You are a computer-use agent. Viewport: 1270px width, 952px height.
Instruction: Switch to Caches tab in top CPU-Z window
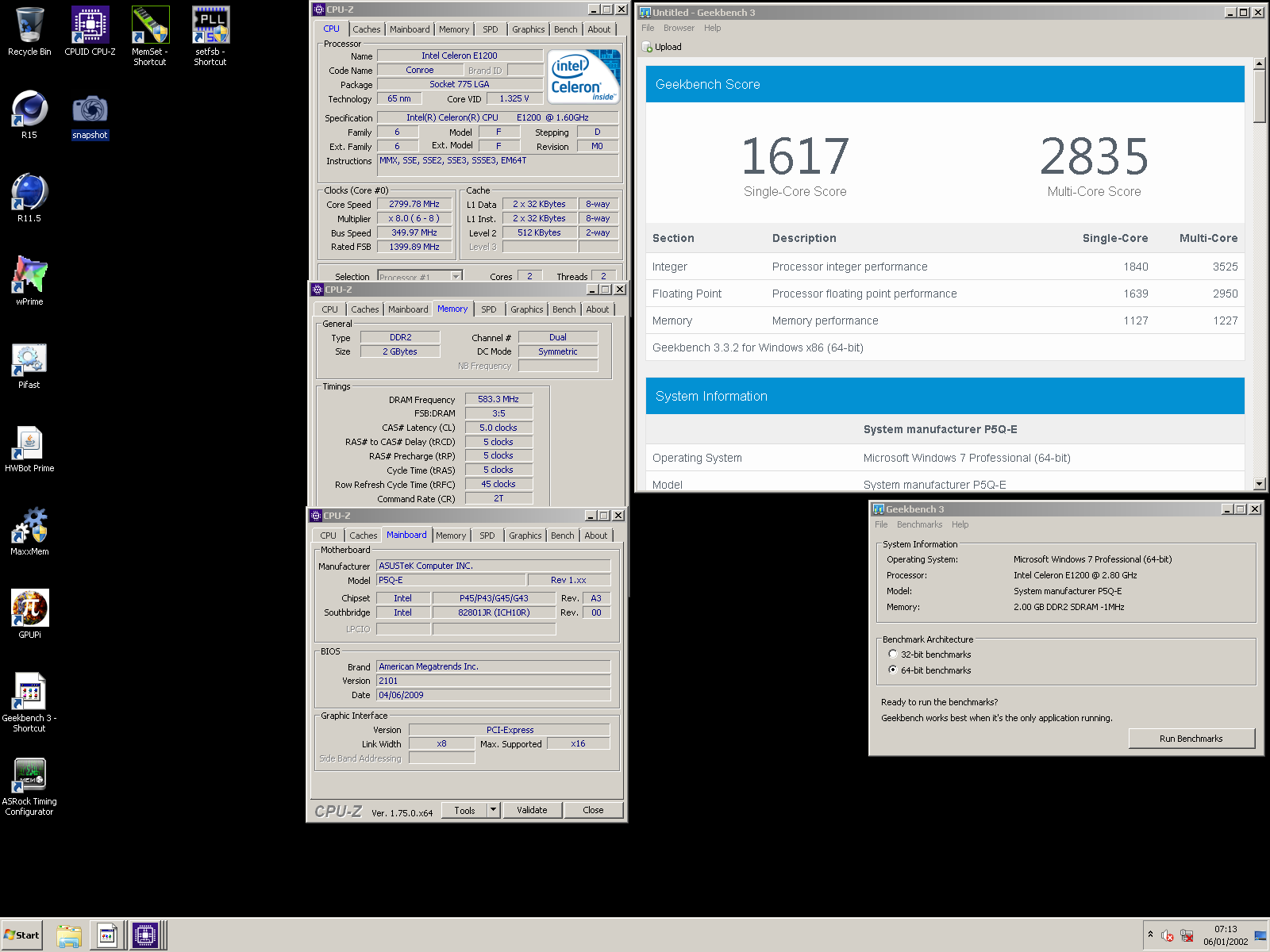click(367, 29)
